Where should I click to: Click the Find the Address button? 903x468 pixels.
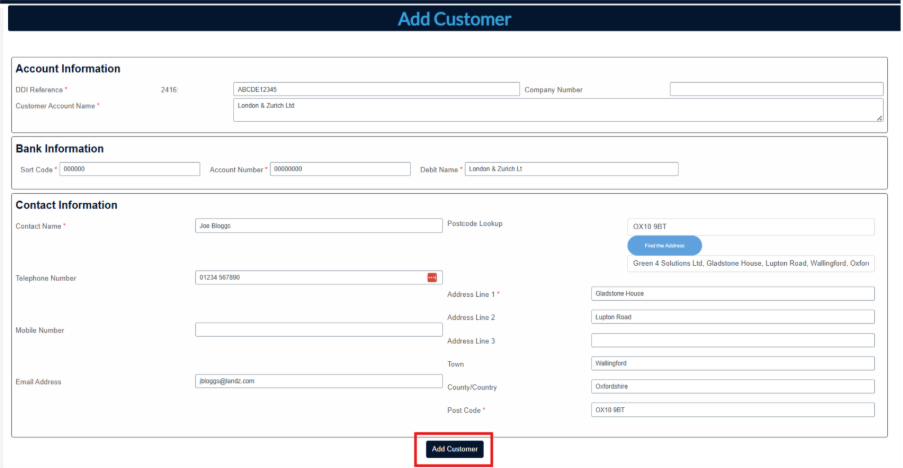pyautogui.click(x=664, y=245)
